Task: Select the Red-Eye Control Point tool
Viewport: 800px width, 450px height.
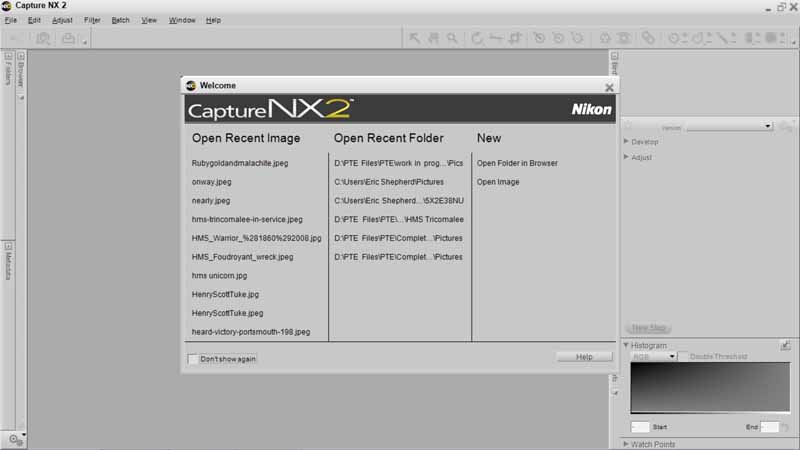Action: (x=623, y=38)
